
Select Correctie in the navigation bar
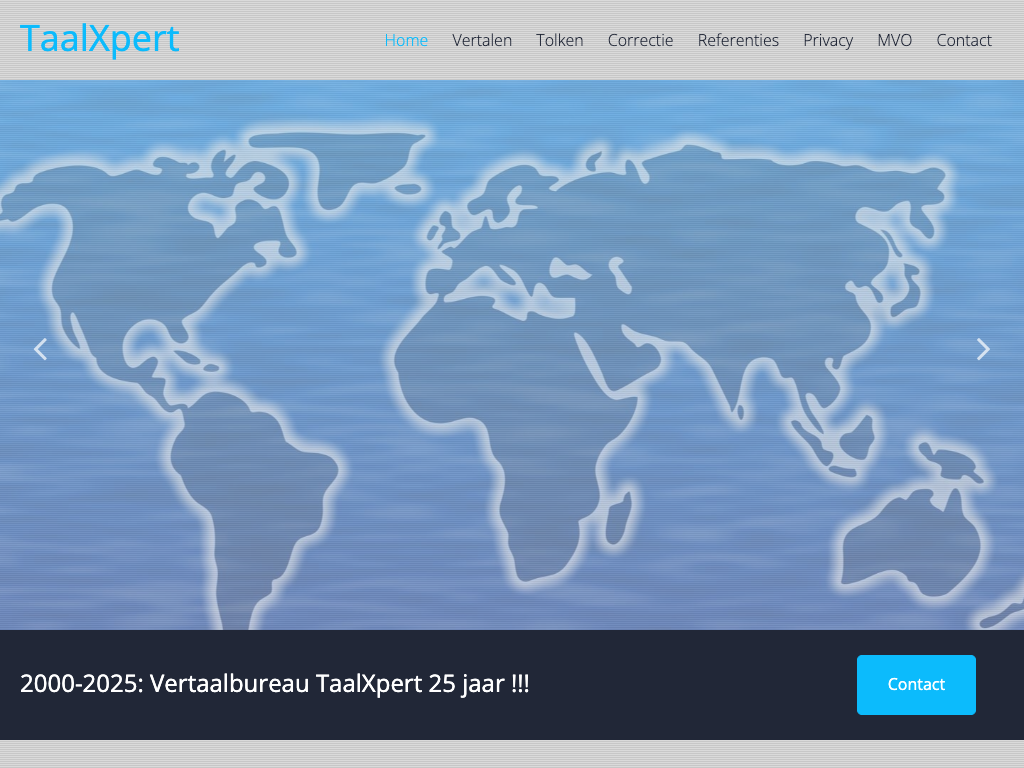tap(640, 40)
